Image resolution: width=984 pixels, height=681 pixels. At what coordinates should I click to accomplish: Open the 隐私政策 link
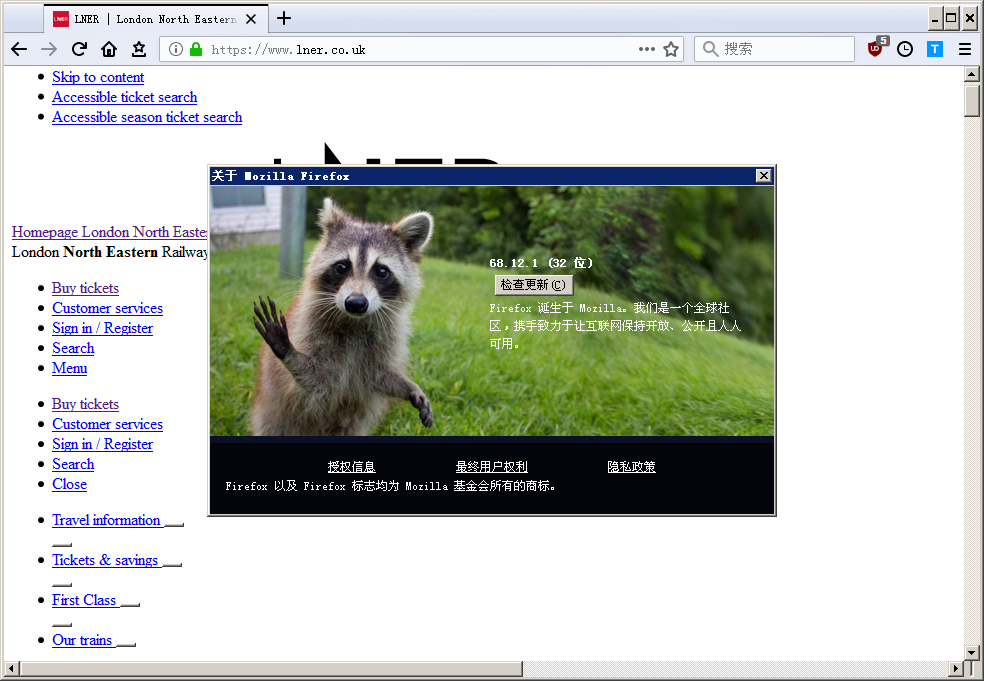click(631, 467)
